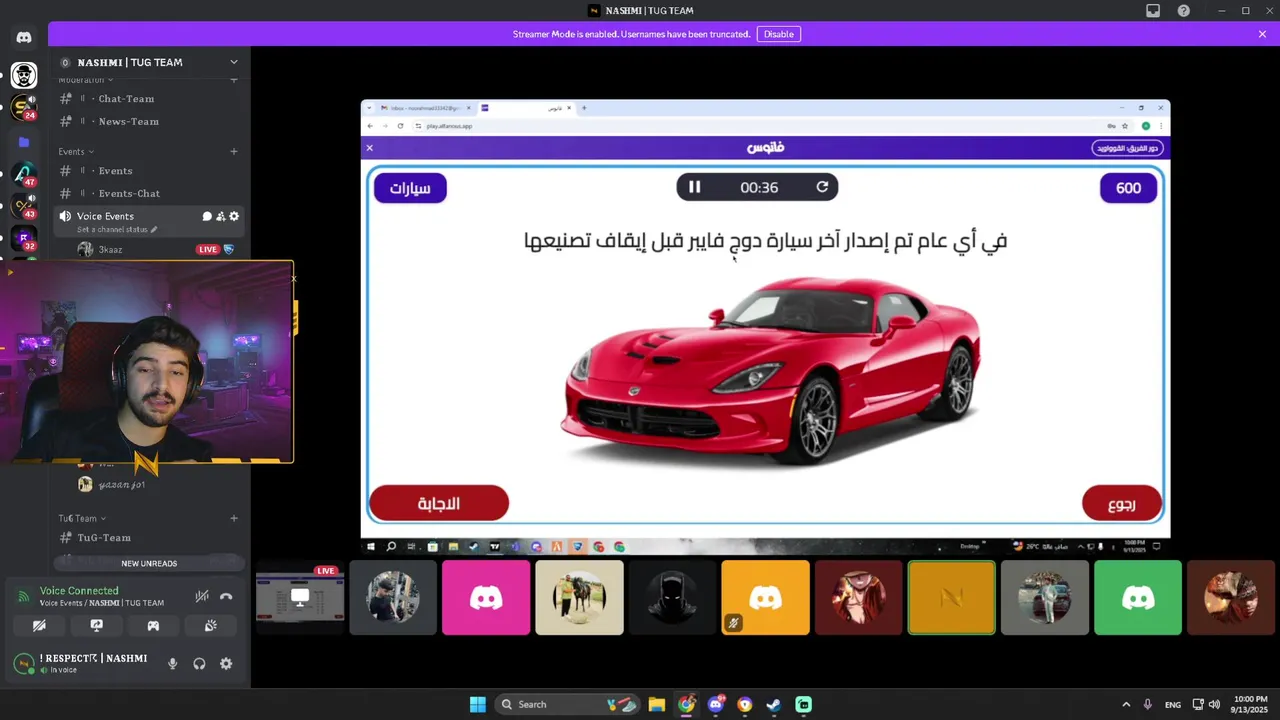Viewport: 1280px width, 720px height.
Task: Click the رجوع back button
Action: click(1122, 503)
